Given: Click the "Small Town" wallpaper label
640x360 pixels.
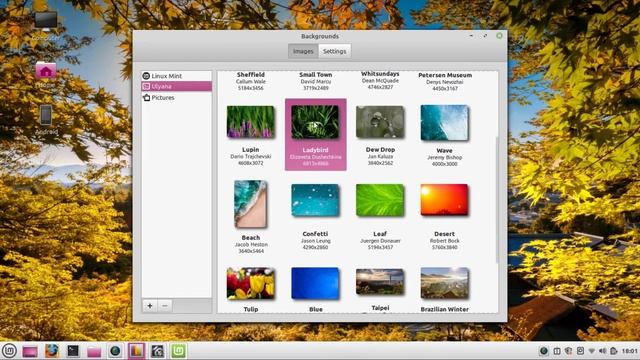Looking at the screenshot, I should [x=316, y=75].
